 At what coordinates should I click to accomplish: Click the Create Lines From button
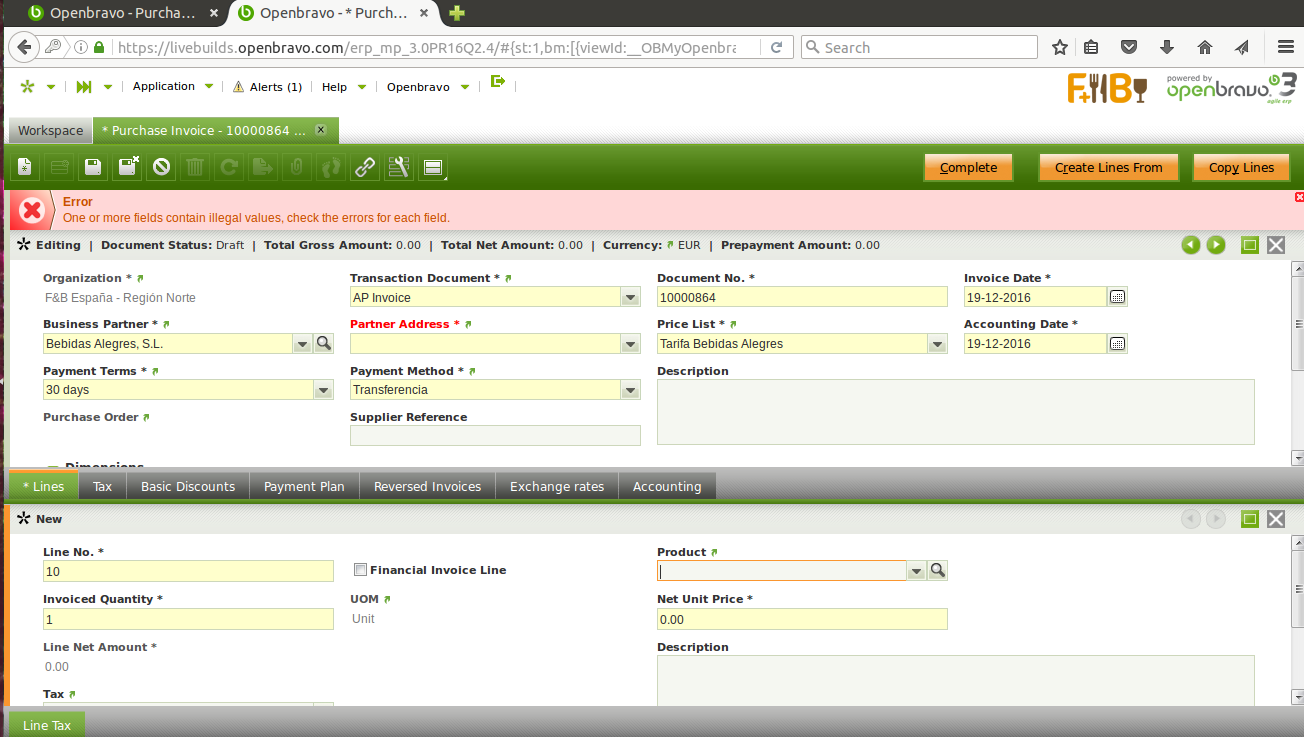(x=1108, y=168)
